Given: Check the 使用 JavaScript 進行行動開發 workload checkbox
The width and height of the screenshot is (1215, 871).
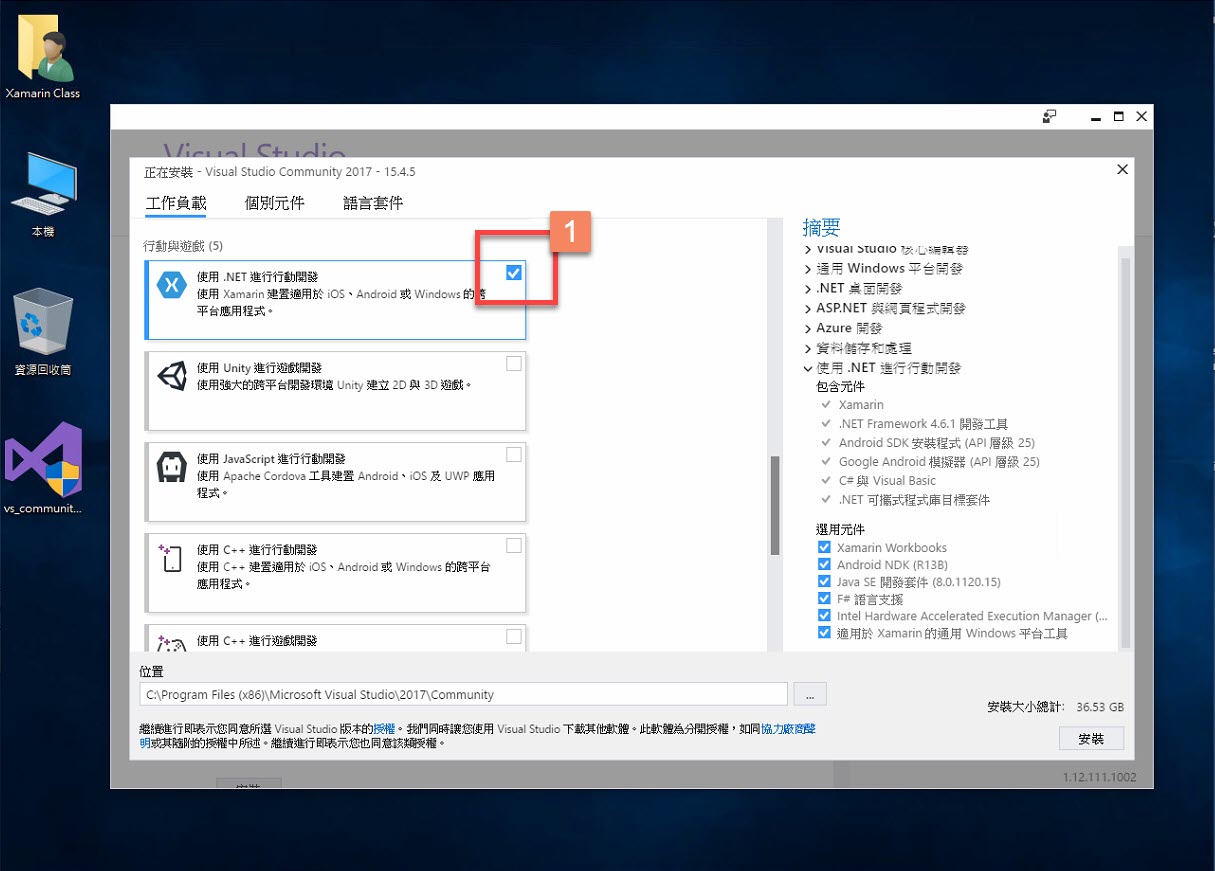Looking at the screenshot, I should pos(514,455).
